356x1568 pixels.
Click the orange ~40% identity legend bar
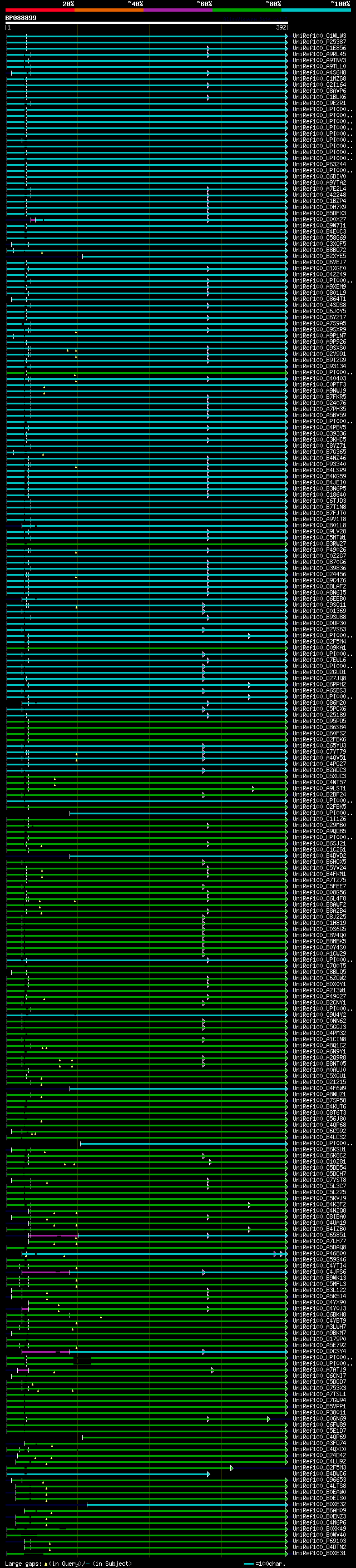(108, 10)
